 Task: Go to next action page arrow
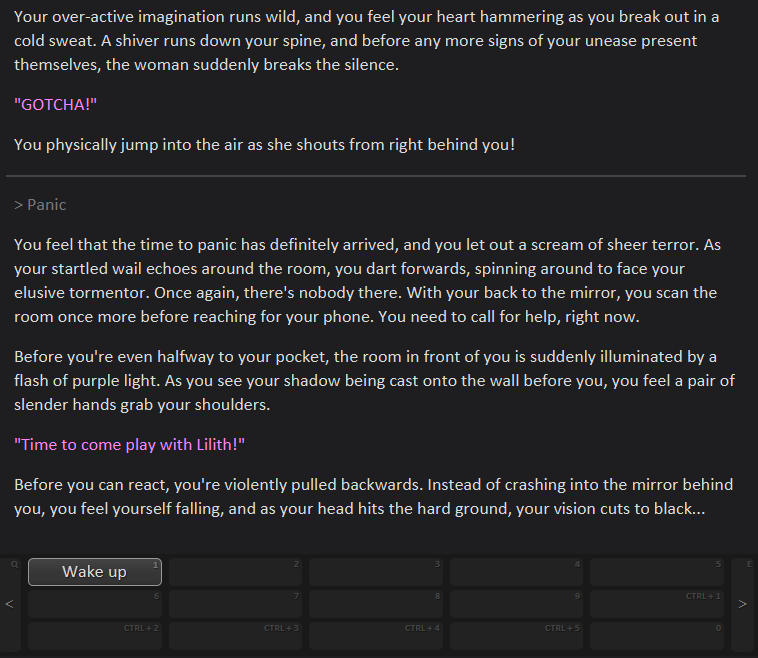[742, 604]
